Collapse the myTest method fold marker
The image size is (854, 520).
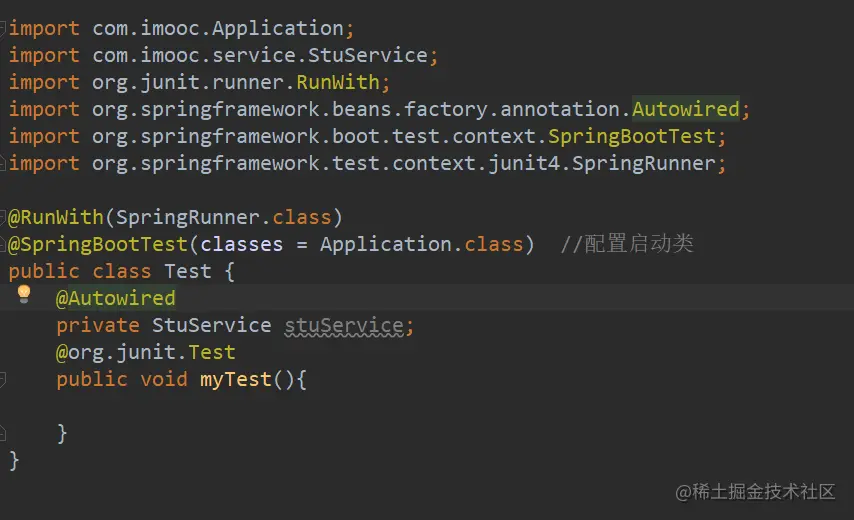point(3,379)
